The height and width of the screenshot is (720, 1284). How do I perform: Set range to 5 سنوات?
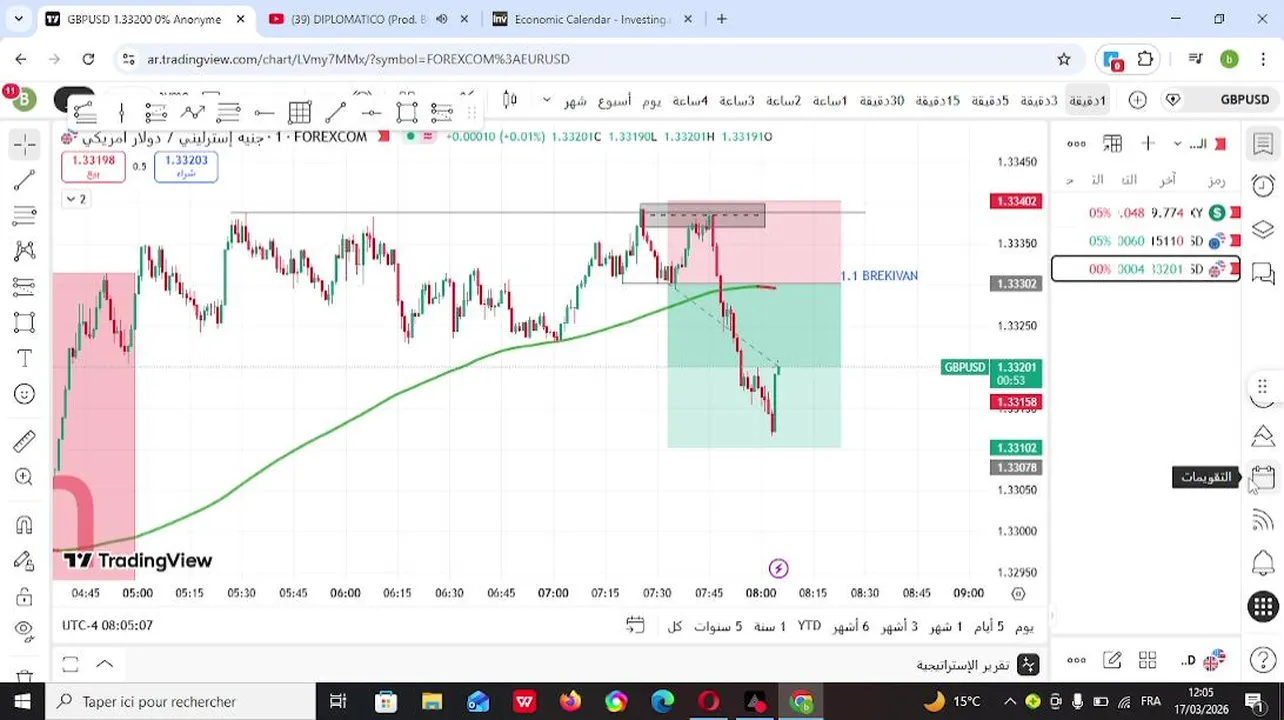[718, 626]
